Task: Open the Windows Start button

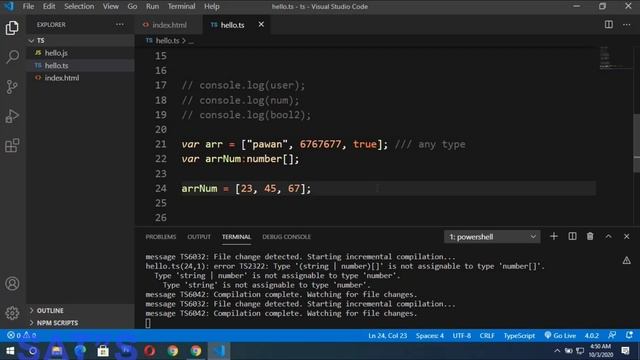Action: pos(10,351)
